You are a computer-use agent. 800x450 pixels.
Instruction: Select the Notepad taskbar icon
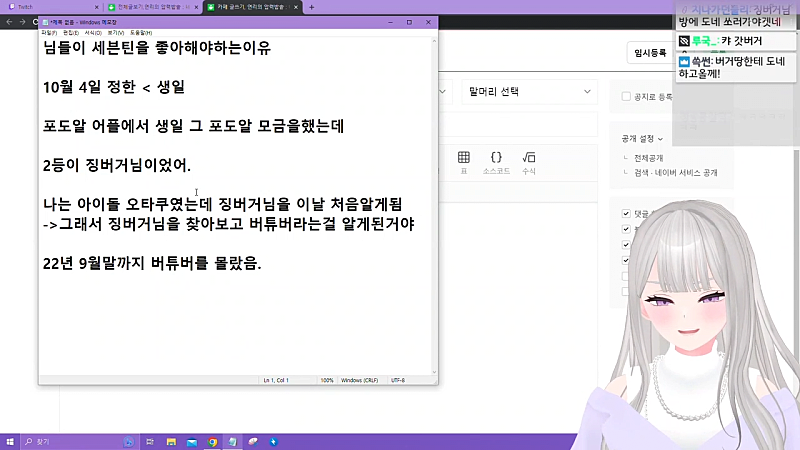(233, 442)
